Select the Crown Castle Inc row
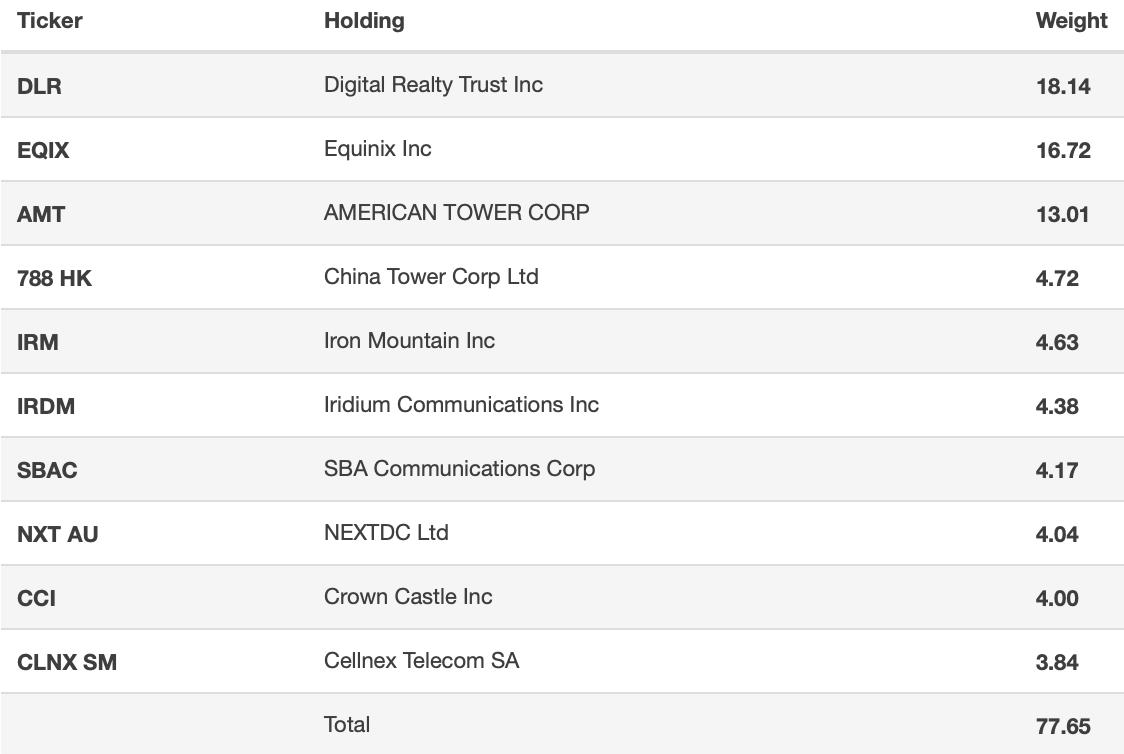Image resolution: width=1124 pixels, height=754 pixels. pyautogui.click(x=562, y=597)
